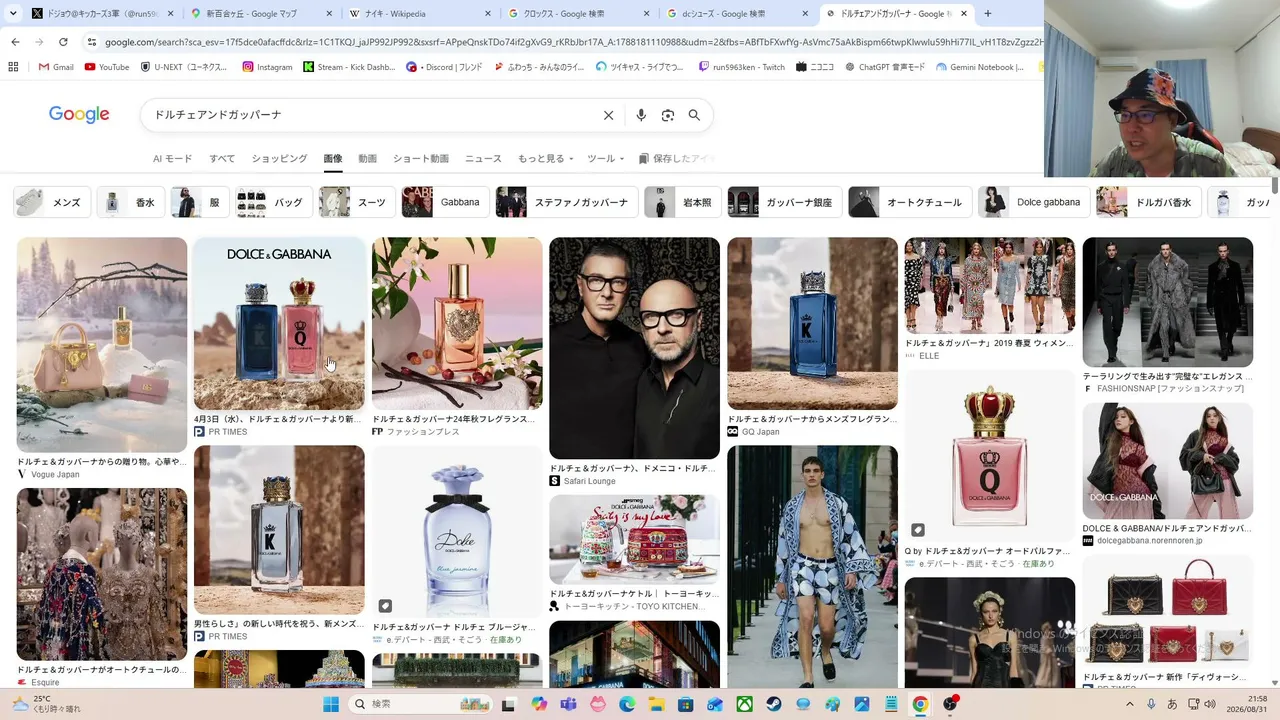
Task: Open the run5963ken Twitch bookmark
Action: pos(742,67)
